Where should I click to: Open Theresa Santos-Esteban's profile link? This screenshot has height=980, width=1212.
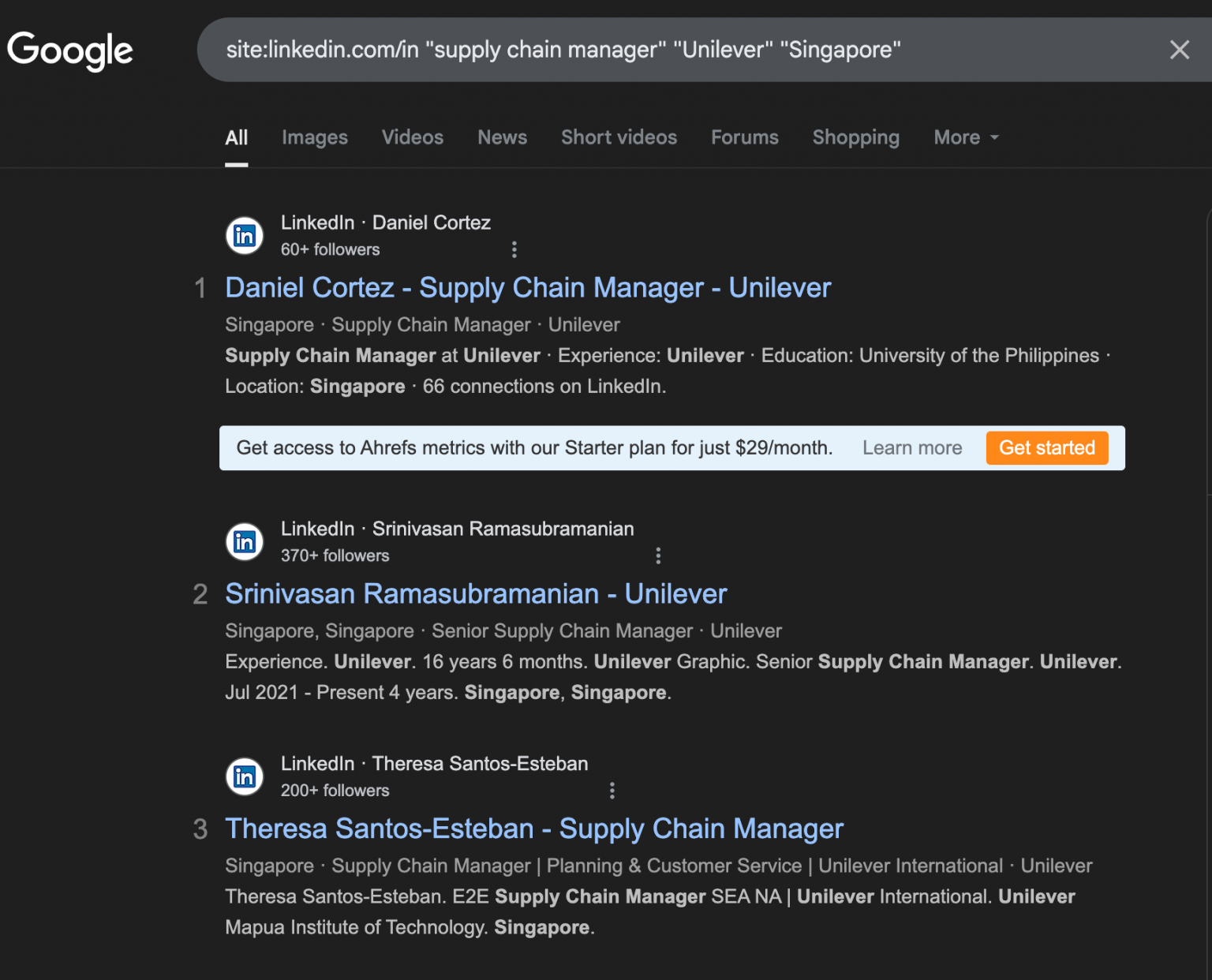(x=533, y=829)
